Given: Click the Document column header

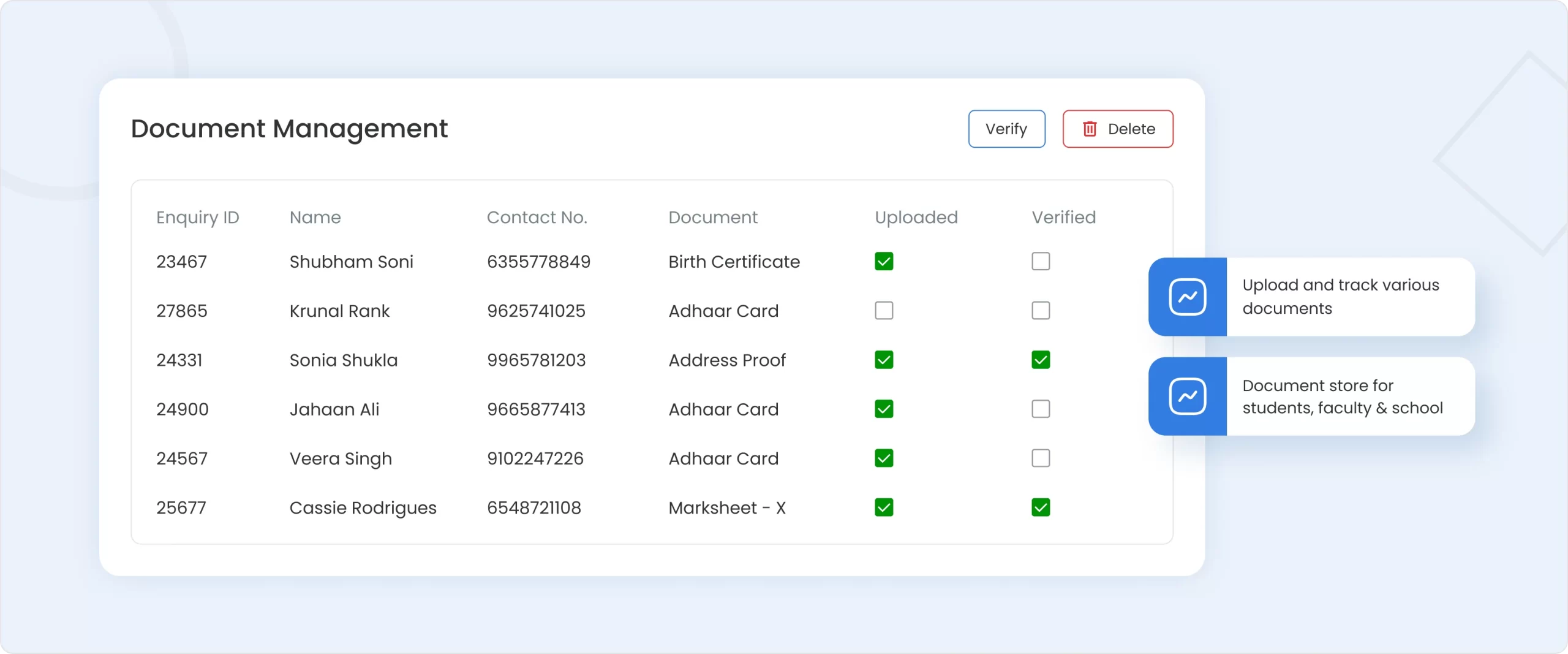Looking at the screenshot, I should point(712,218).
